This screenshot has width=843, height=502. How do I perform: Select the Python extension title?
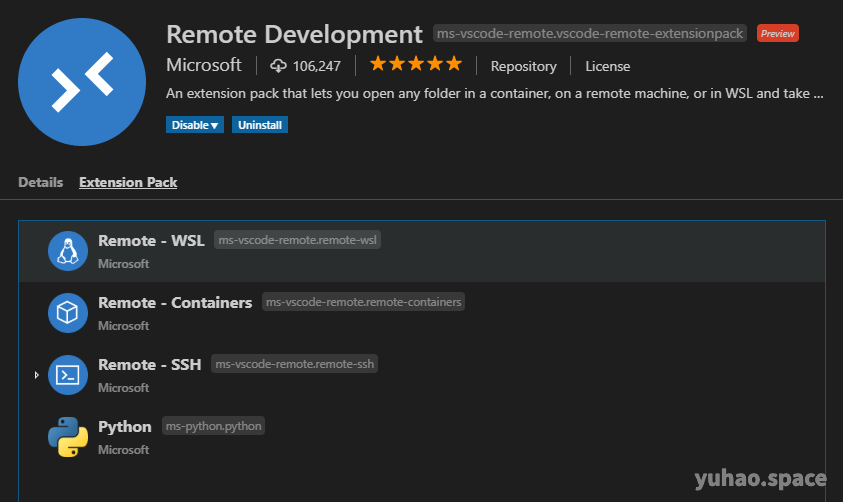[x=125, y=427]
